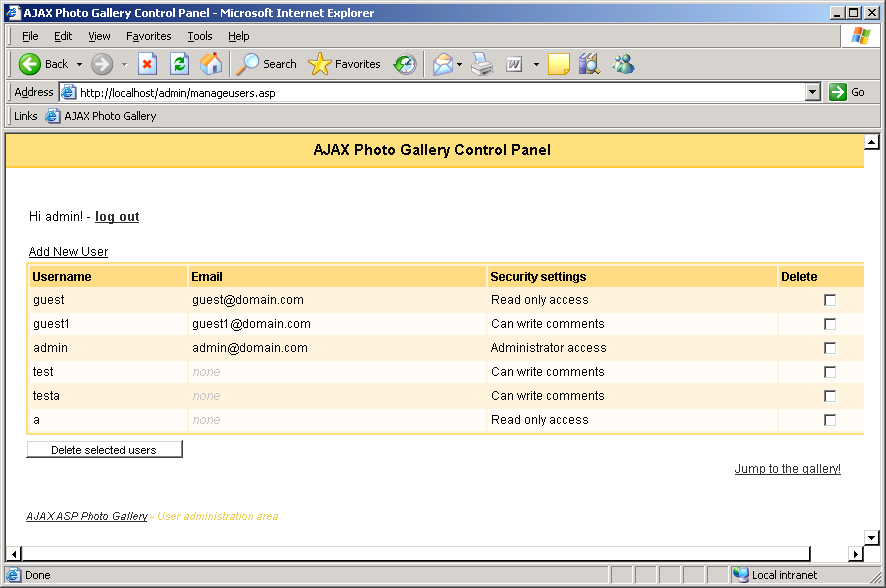The width and height of the screenshot is (886, 588).
Task: Open the History toolbar icon
Action: click(x=405, y=64)
